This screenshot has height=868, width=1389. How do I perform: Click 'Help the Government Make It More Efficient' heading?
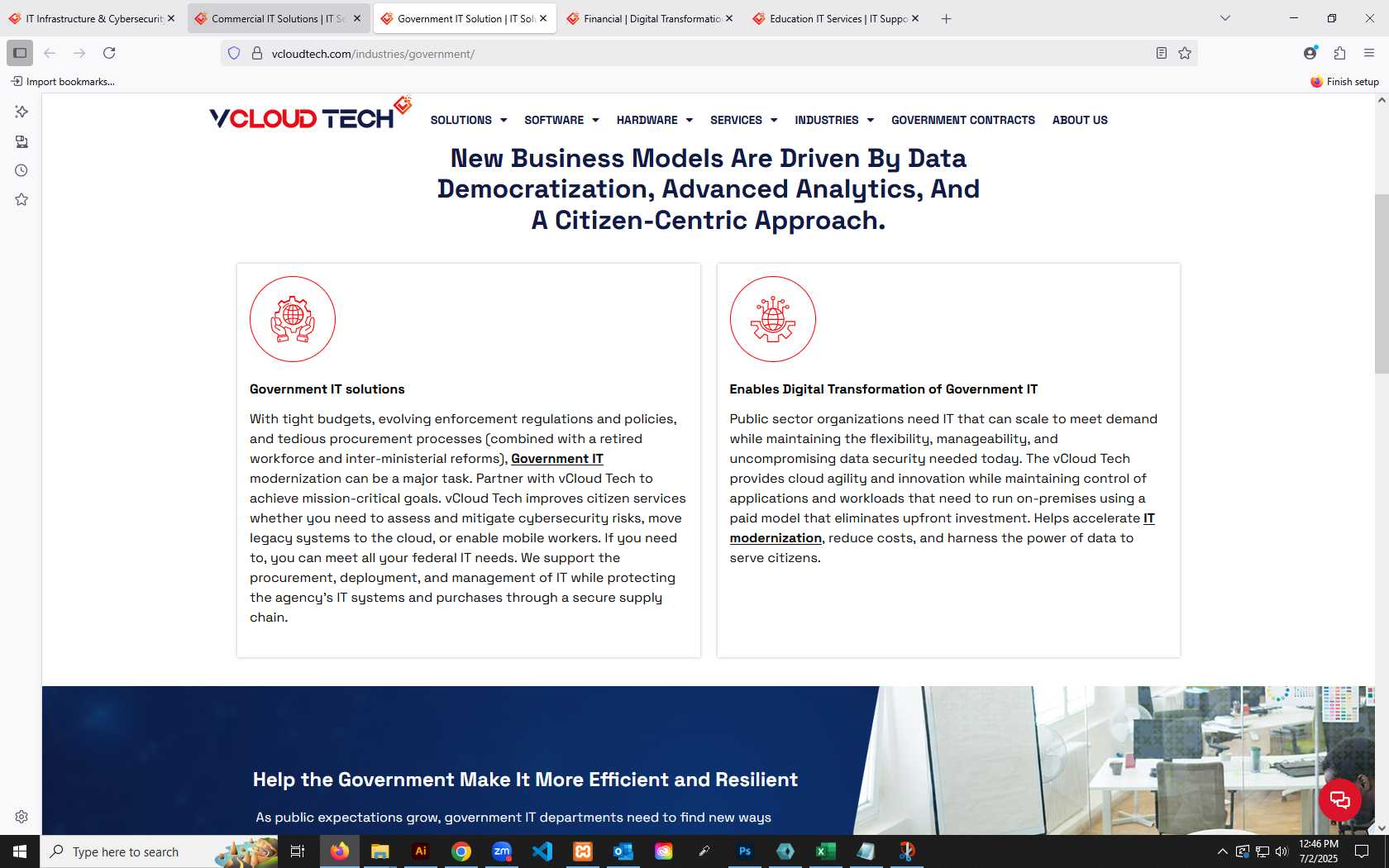pos(525,780)
